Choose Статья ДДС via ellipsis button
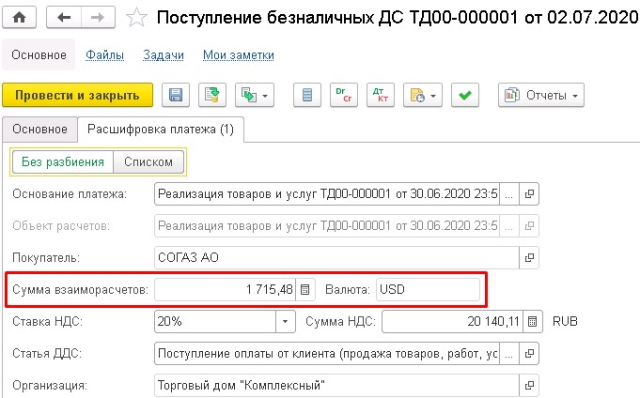 click(509, 354)
